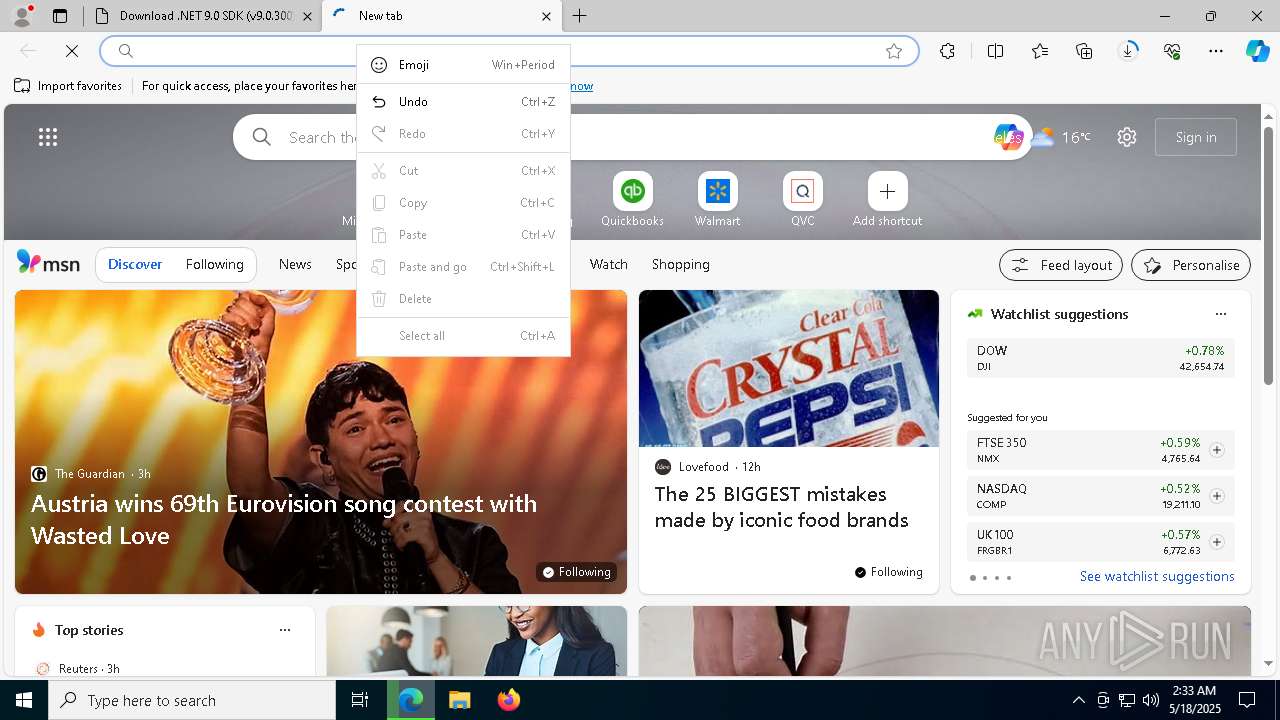The height and width of the screenshot is (720, 1280).
Task: Open Firefox from the taskbar
Action: 509,700
